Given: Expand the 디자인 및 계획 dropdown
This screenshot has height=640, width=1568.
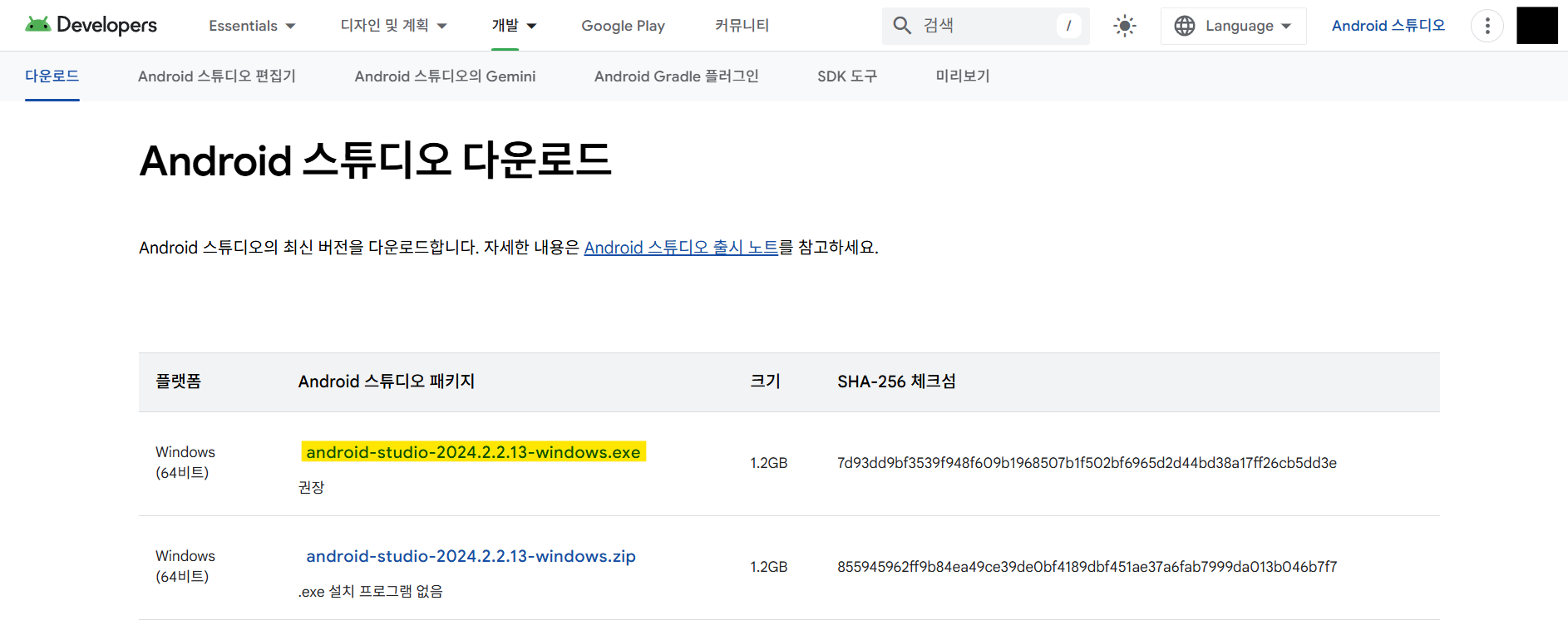Looking at the screenshot, I should [x=394, y=26].
